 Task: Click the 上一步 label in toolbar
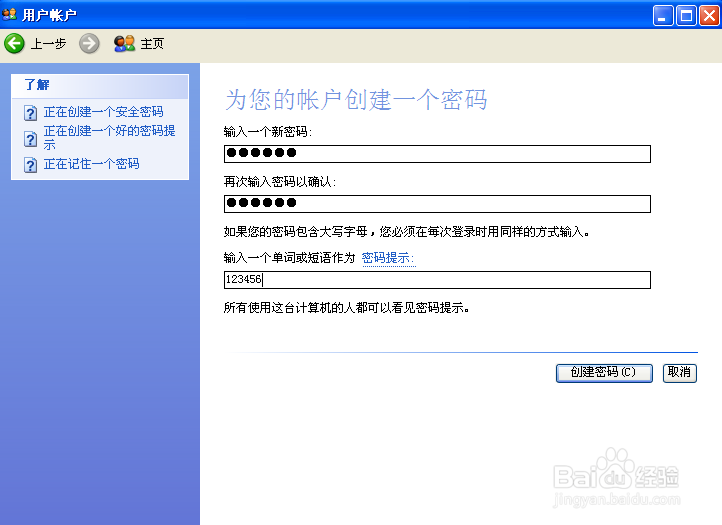[x=48, y=44]
